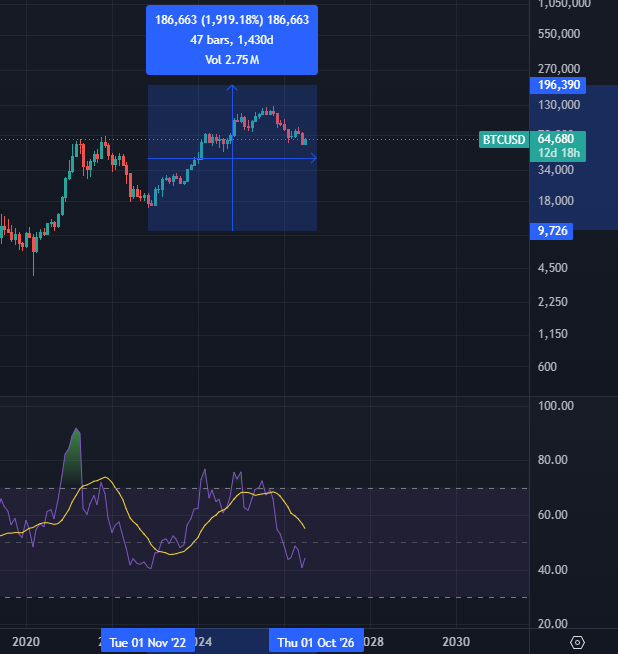Click the 100.00 RSI axis label
Screen dimensions: 618x654
(555, 406)
